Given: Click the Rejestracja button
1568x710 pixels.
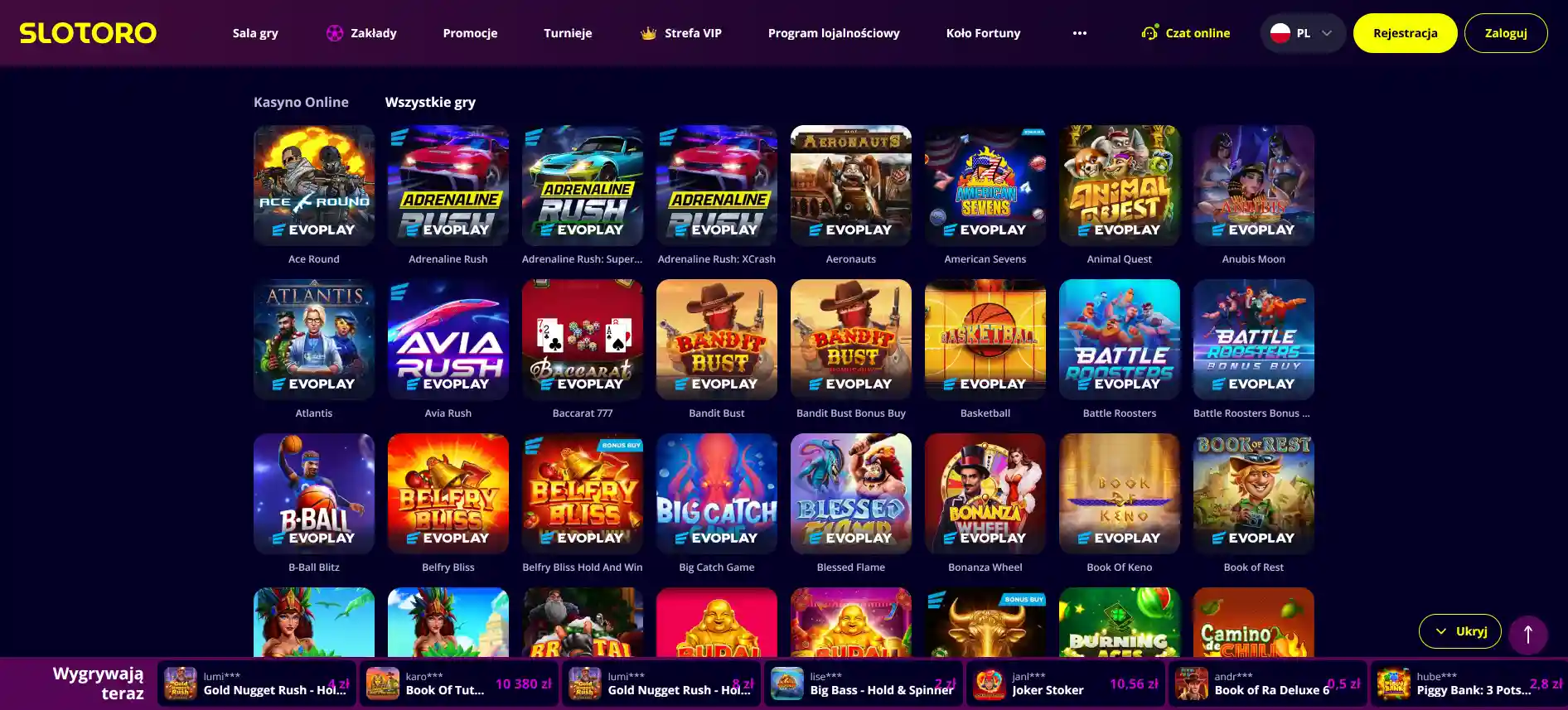Looking at the screenshot, I should point(1405,33).
